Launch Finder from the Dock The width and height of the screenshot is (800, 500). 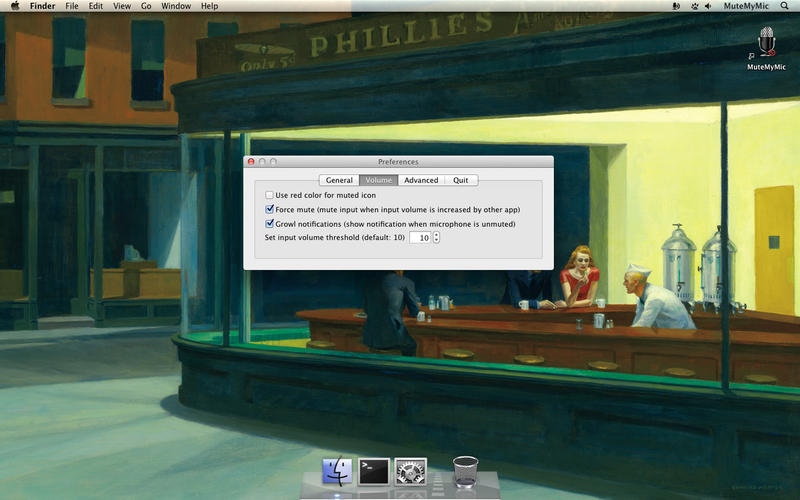coord(337,471)
